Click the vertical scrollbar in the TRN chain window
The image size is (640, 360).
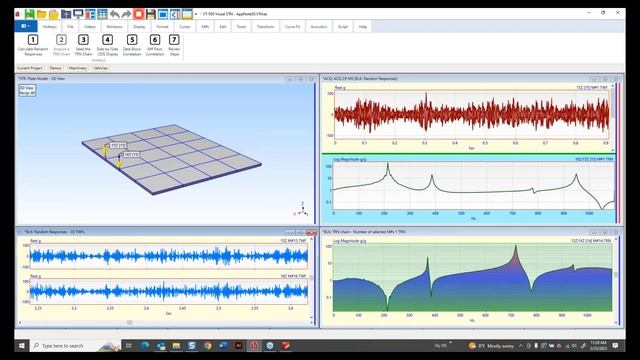click(x=616, y=280)
